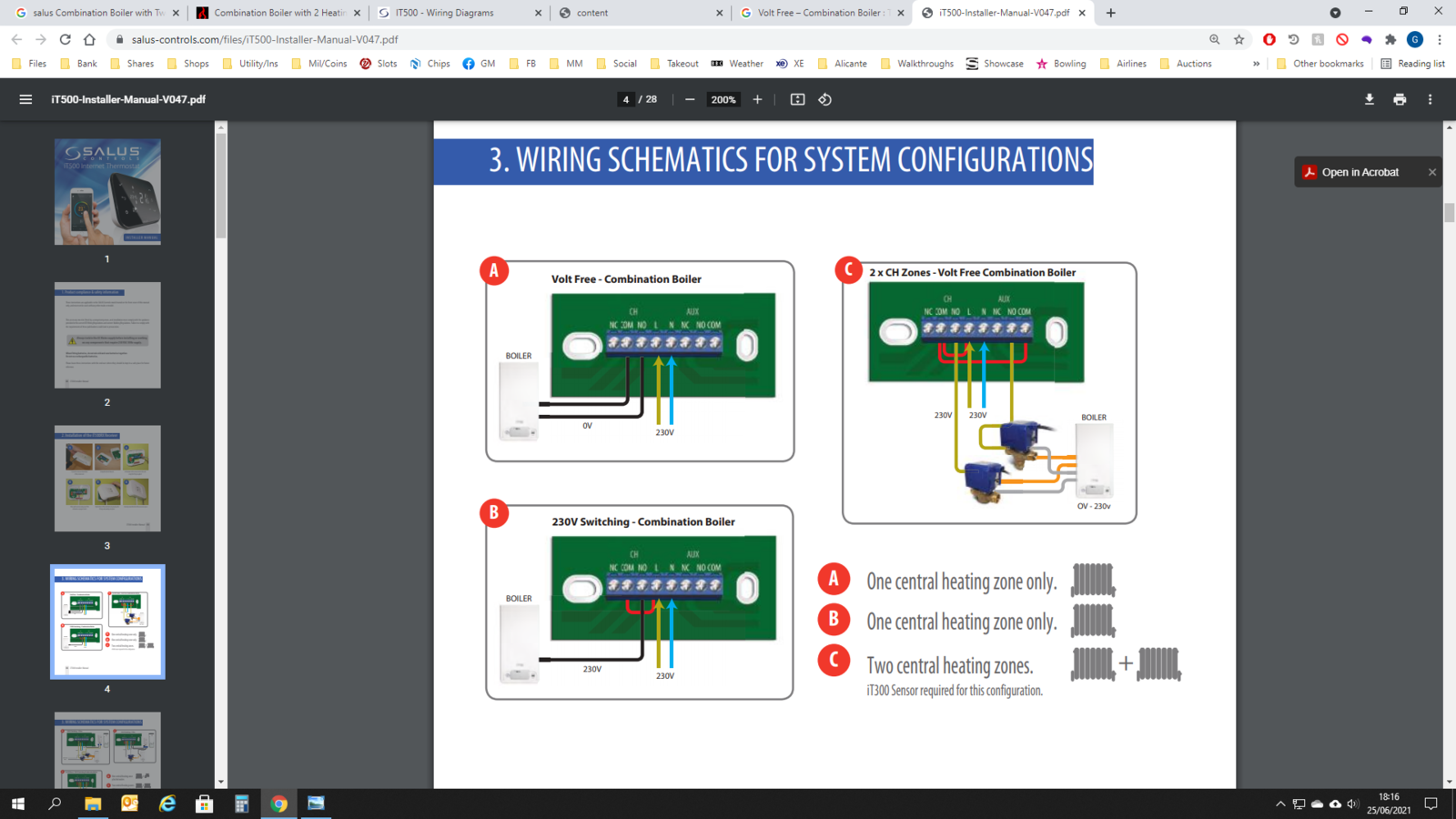This screenshot has height=819, width=1456.
Task: Click the PDF zoom in plus button
Action: [x=757, y=99]
